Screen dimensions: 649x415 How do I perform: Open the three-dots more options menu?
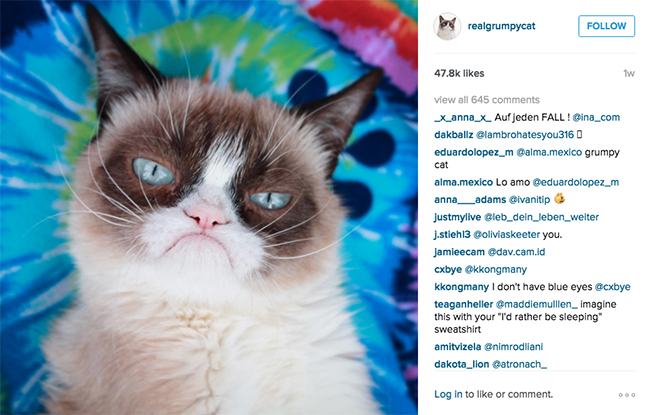[x=627, y=395]
